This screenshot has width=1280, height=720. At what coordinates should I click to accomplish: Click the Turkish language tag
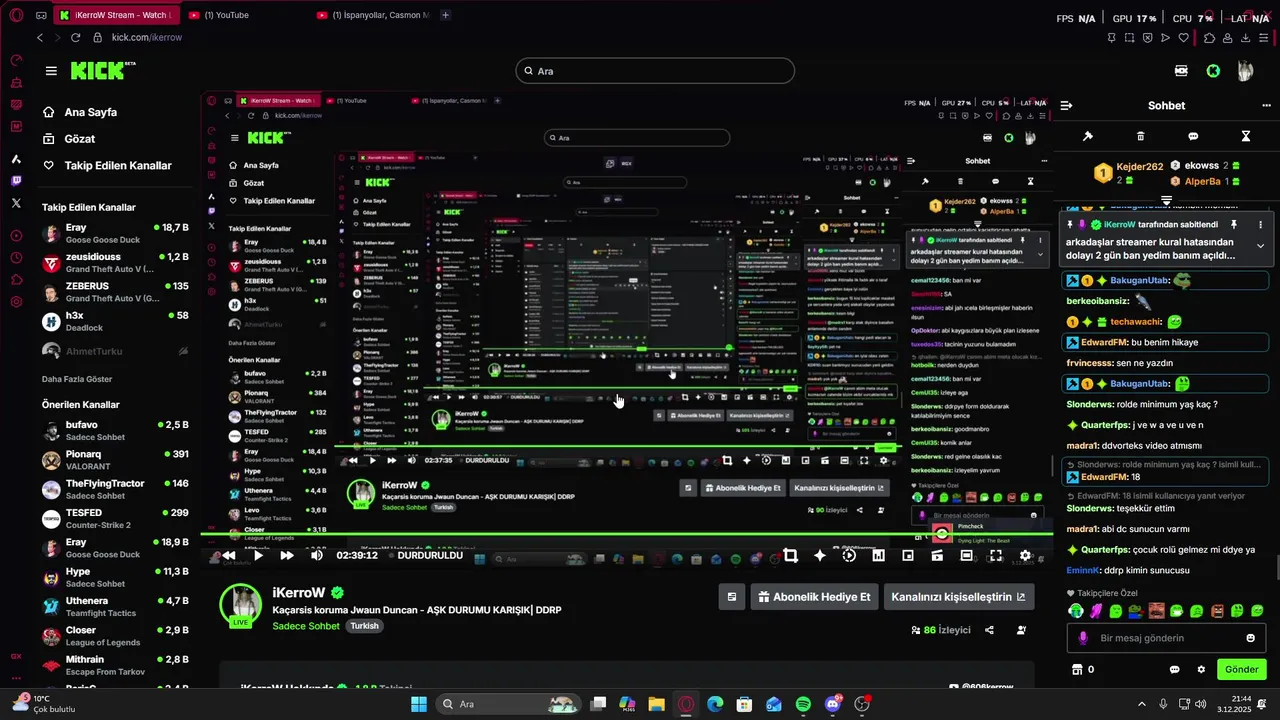point(364,626)
